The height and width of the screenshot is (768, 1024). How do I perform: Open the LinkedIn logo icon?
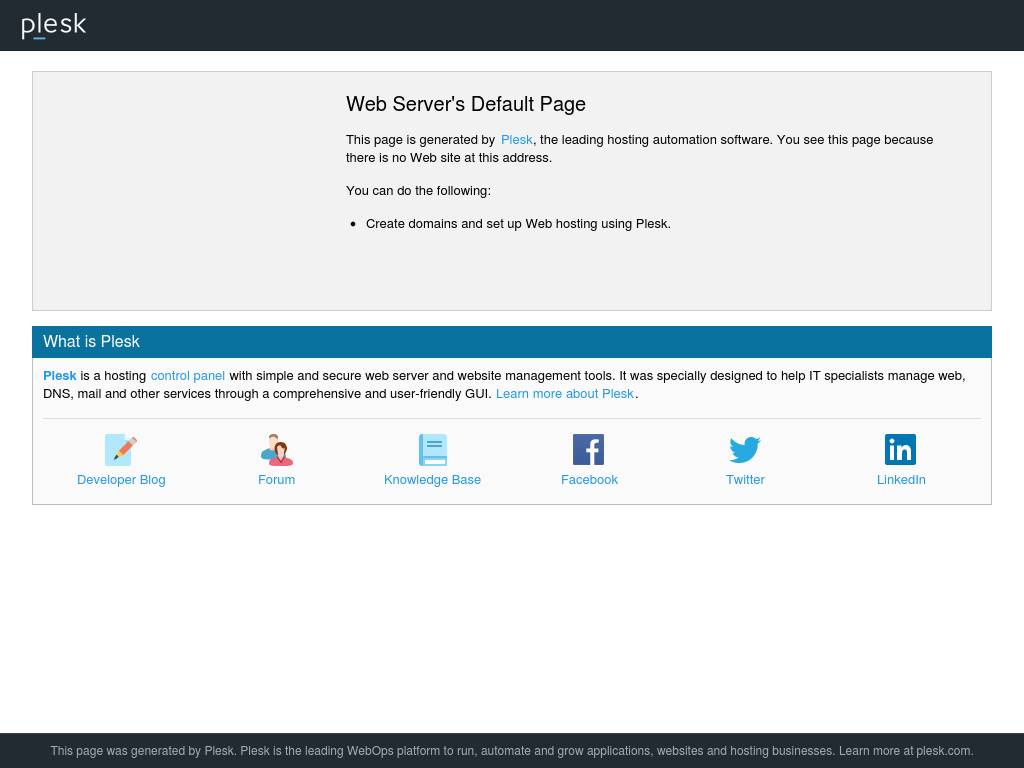coord(901,450)
